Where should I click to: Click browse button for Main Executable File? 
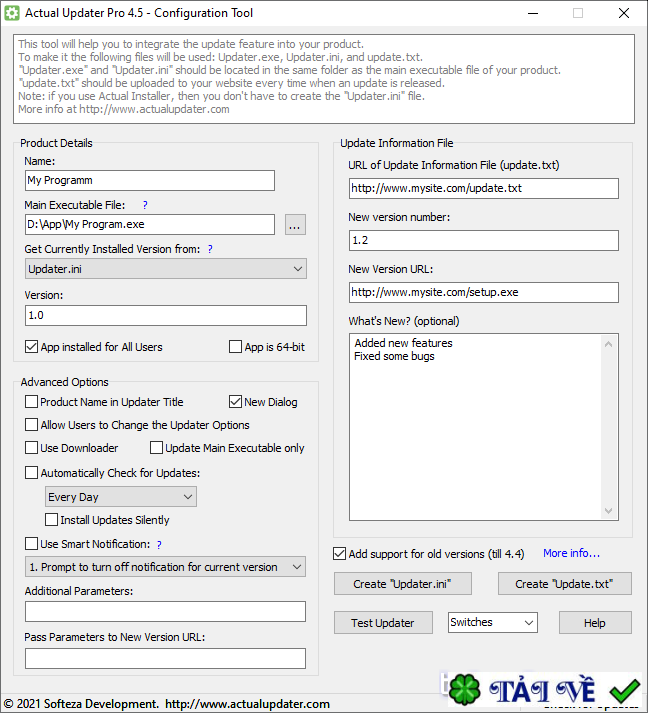(x=295, y=225)
